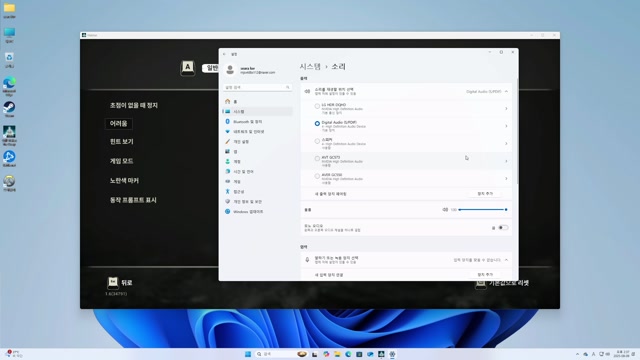Click the volume speaker mute icon
This screenshot has height=360, width=640.
tap(445, 209)
